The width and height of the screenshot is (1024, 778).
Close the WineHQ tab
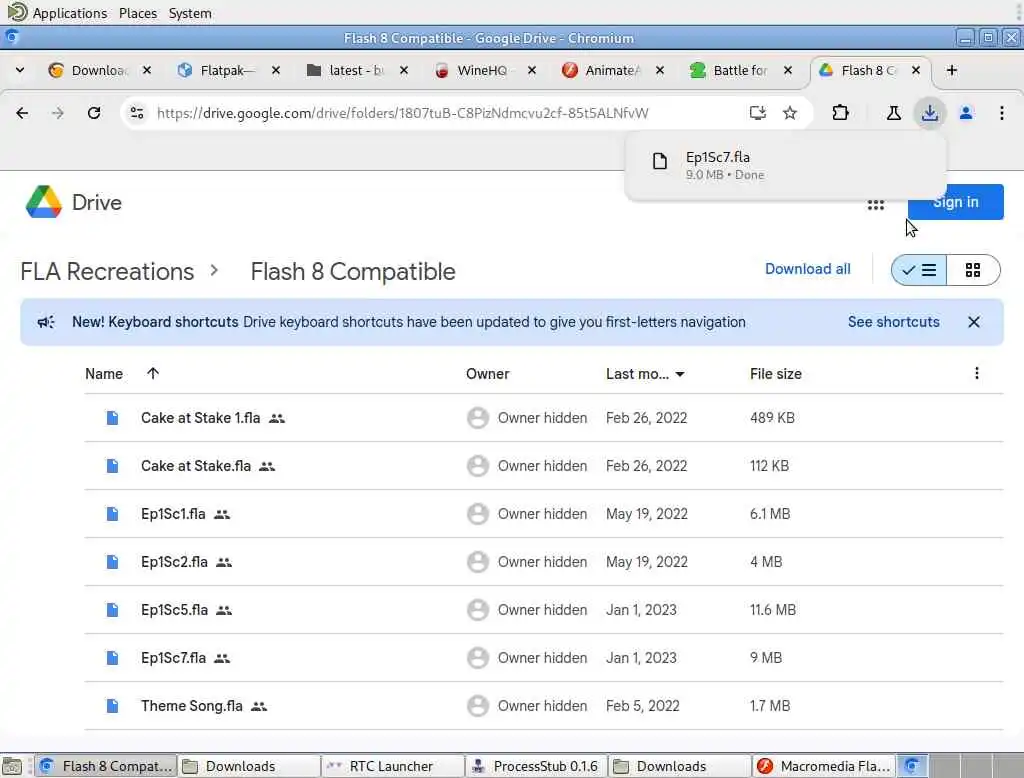[x=532, y=70]
